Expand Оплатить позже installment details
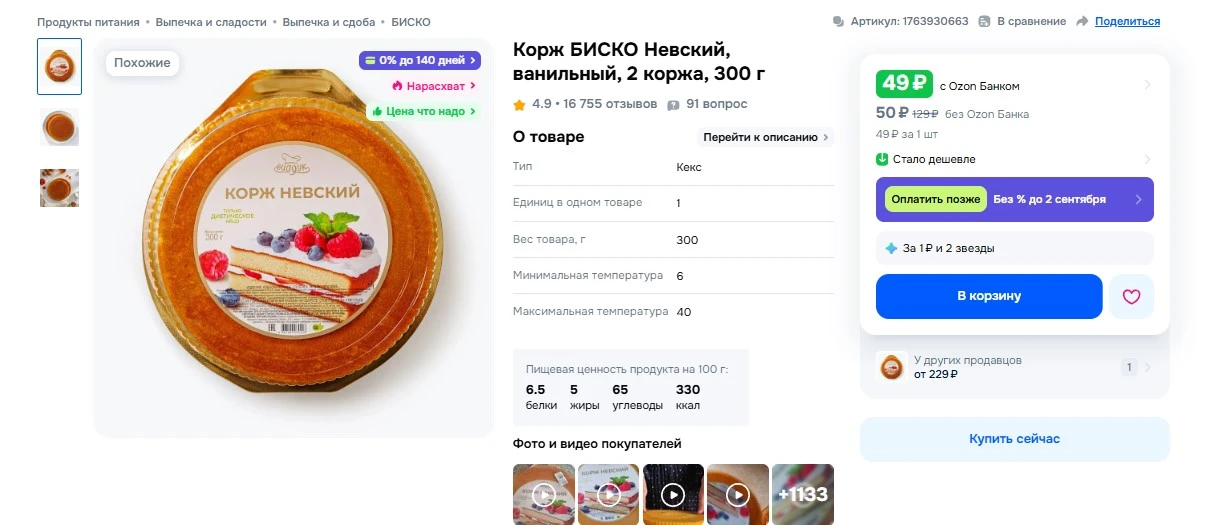Viewport: 1213px width, 525px height. (1138, 199)
